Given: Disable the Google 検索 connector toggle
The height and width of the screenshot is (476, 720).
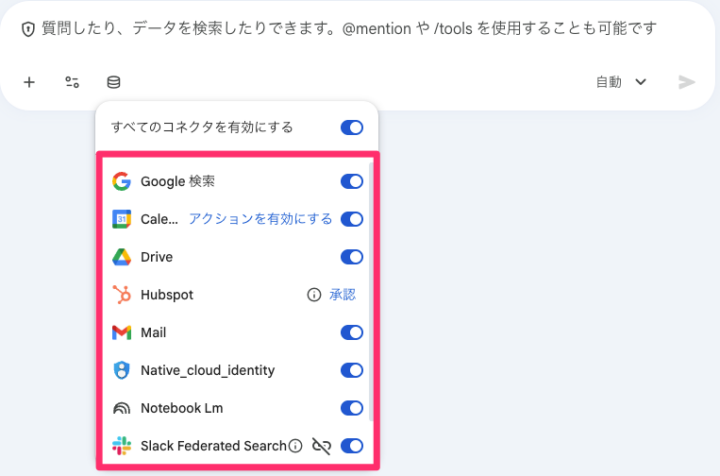Looking at the screenshot, I should click(x=351, y=182).
